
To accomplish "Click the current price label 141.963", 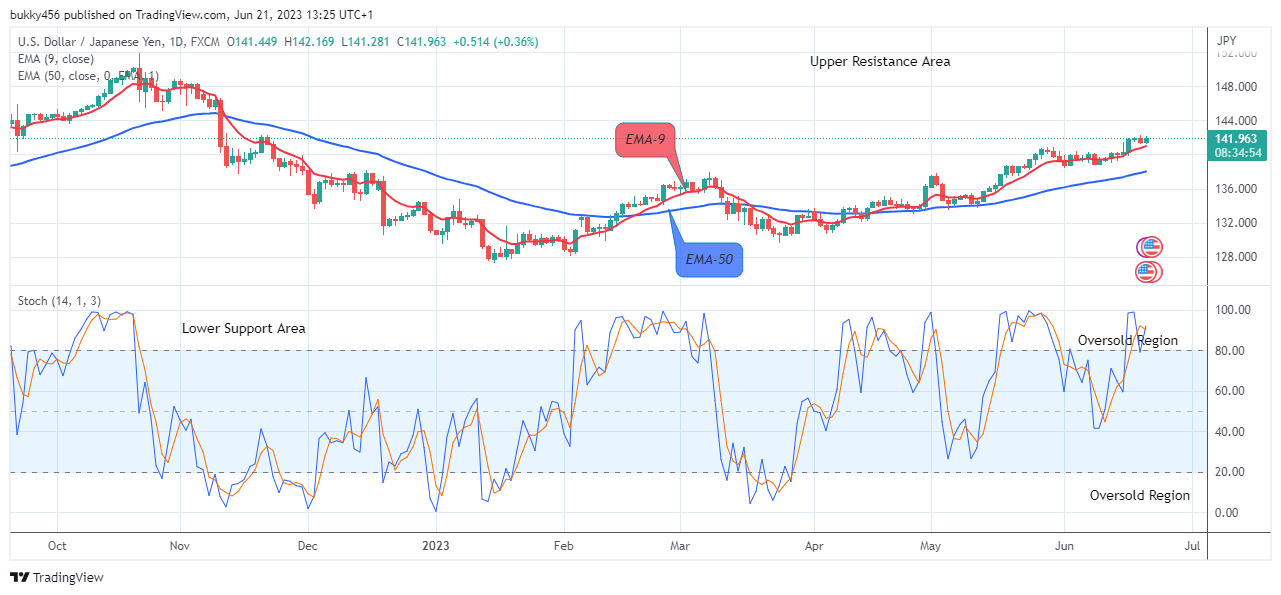I will (x=1236, y=139).
